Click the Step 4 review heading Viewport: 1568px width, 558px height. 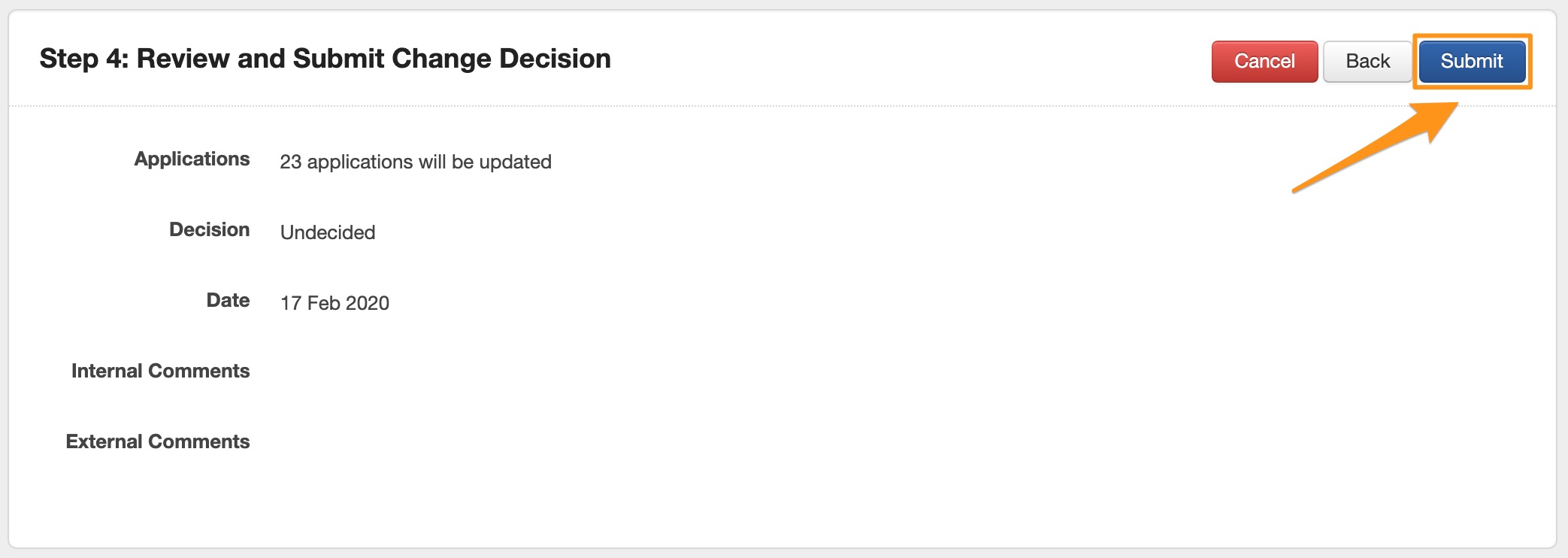coord(325,59)
